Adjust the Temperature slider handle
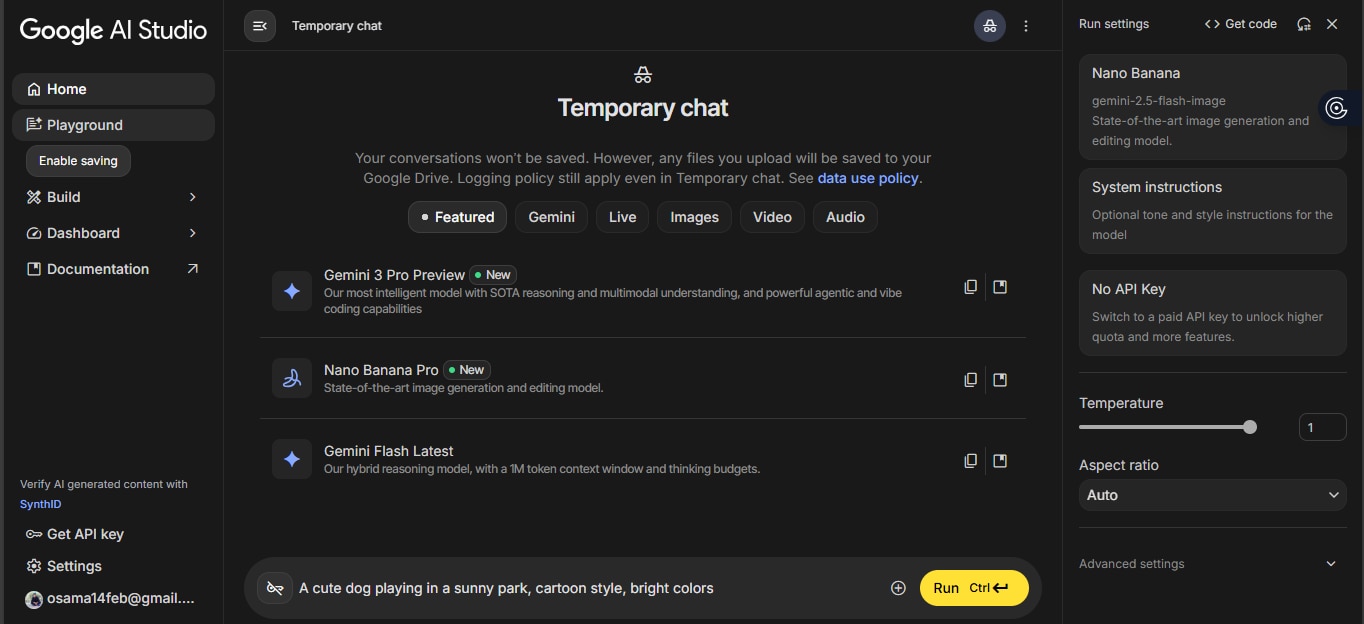Image resolution: width=1364 pixels, height=624 pixels. [1250, 427]
